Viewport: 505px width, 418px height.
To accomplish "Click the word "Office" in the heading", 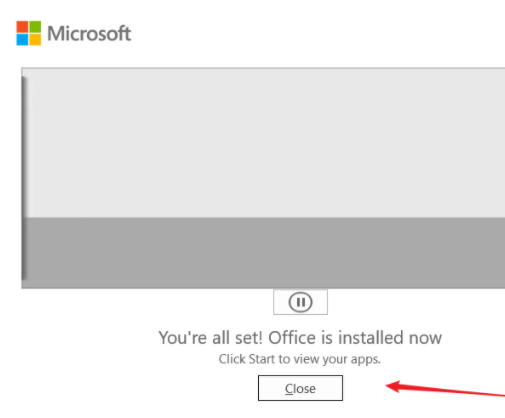I will click(x=292, y=338).
